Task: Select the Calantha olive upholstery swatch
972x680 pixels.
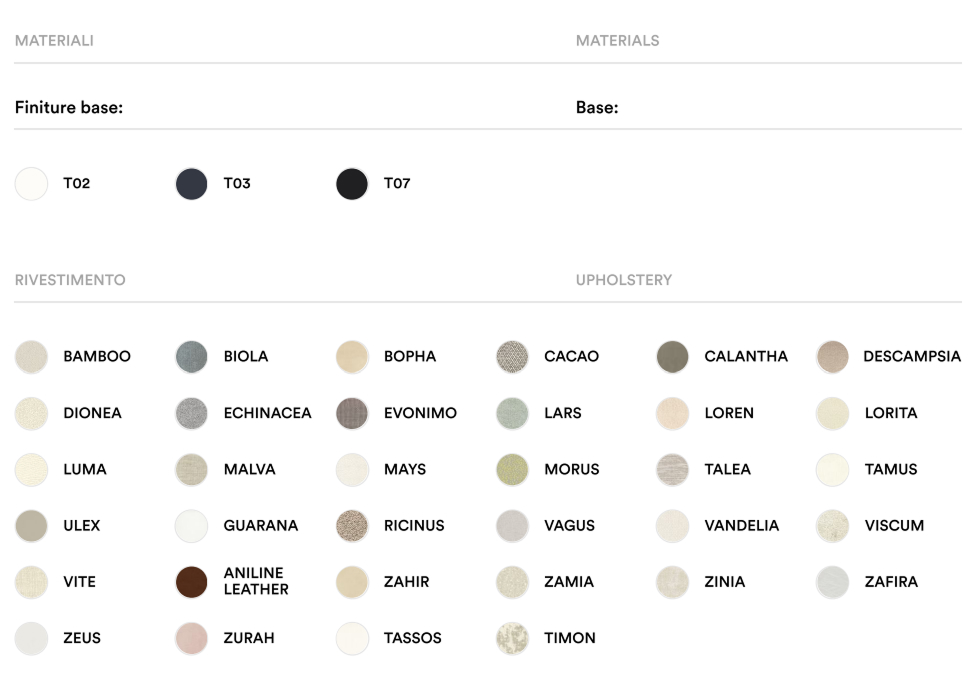Action: (673, 357)
